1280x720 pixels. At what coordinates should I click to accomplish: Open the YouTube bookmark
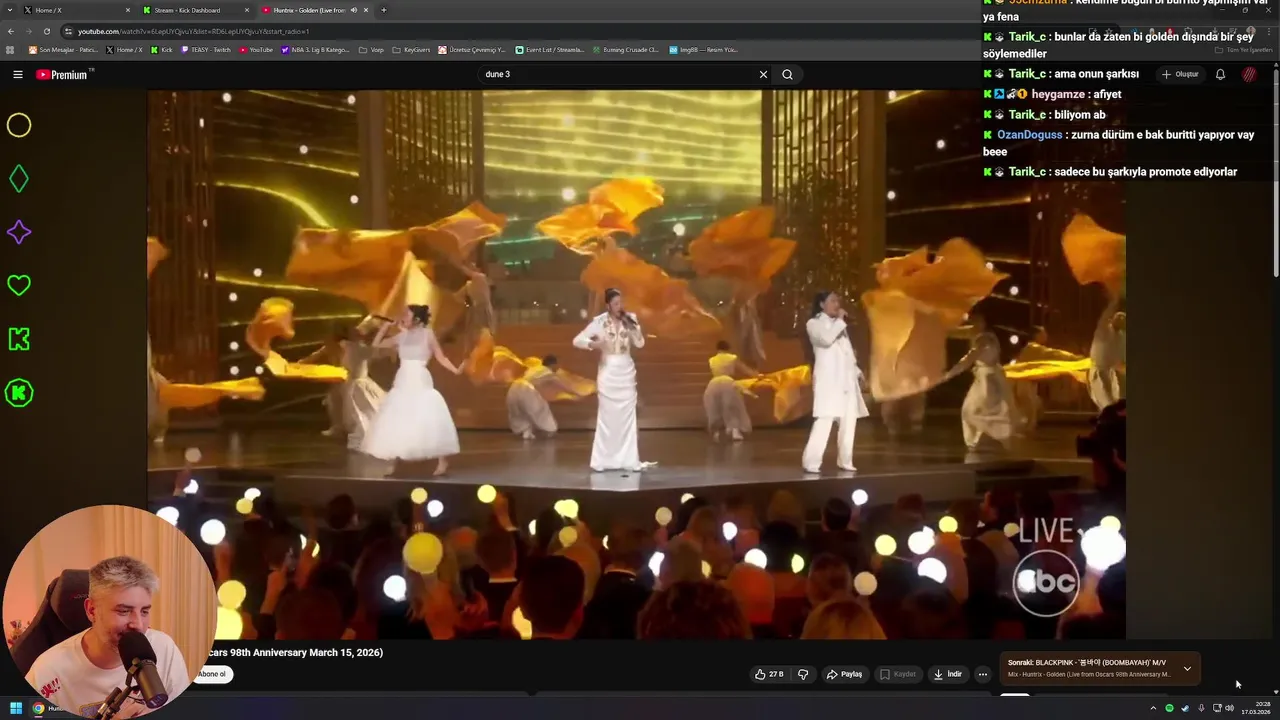[256, 49]
